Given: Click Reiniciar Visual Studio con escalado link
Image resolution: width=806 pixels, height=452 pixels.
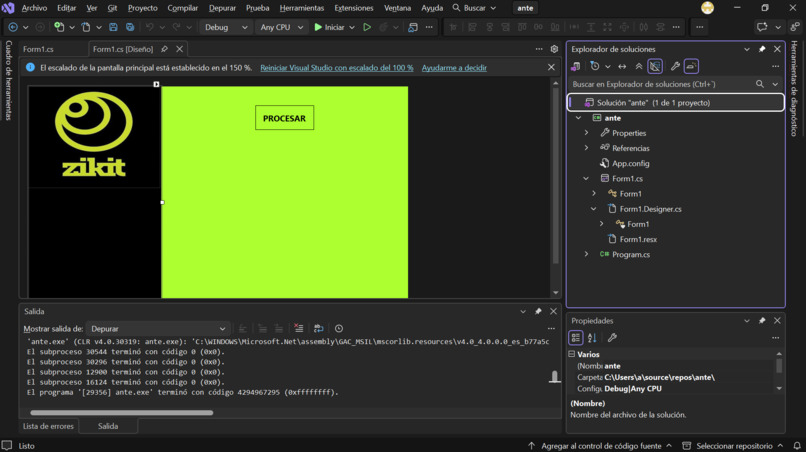Looking at the screenshot, I should coord(337,68).
